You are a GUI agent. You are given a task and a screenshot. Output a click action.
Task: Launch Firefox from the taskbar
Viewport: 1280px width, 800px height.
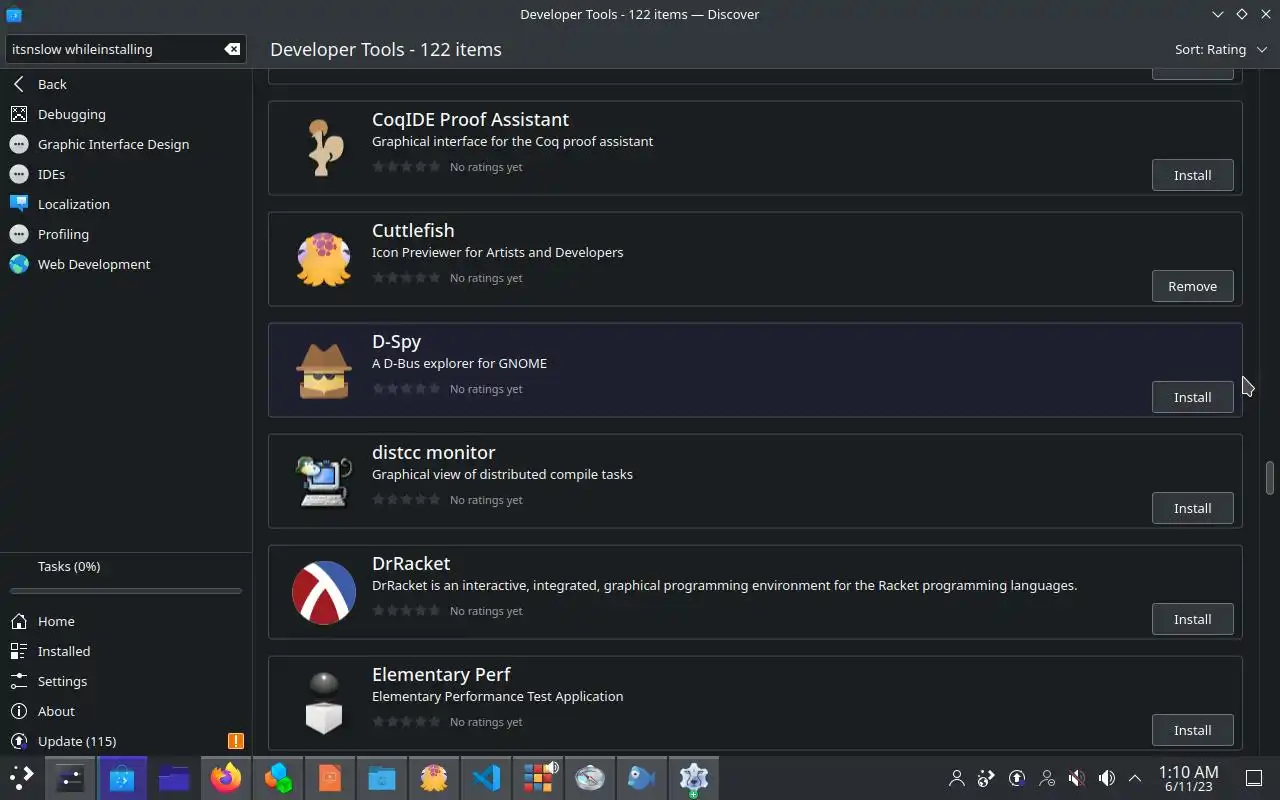(x=226, y=777)
